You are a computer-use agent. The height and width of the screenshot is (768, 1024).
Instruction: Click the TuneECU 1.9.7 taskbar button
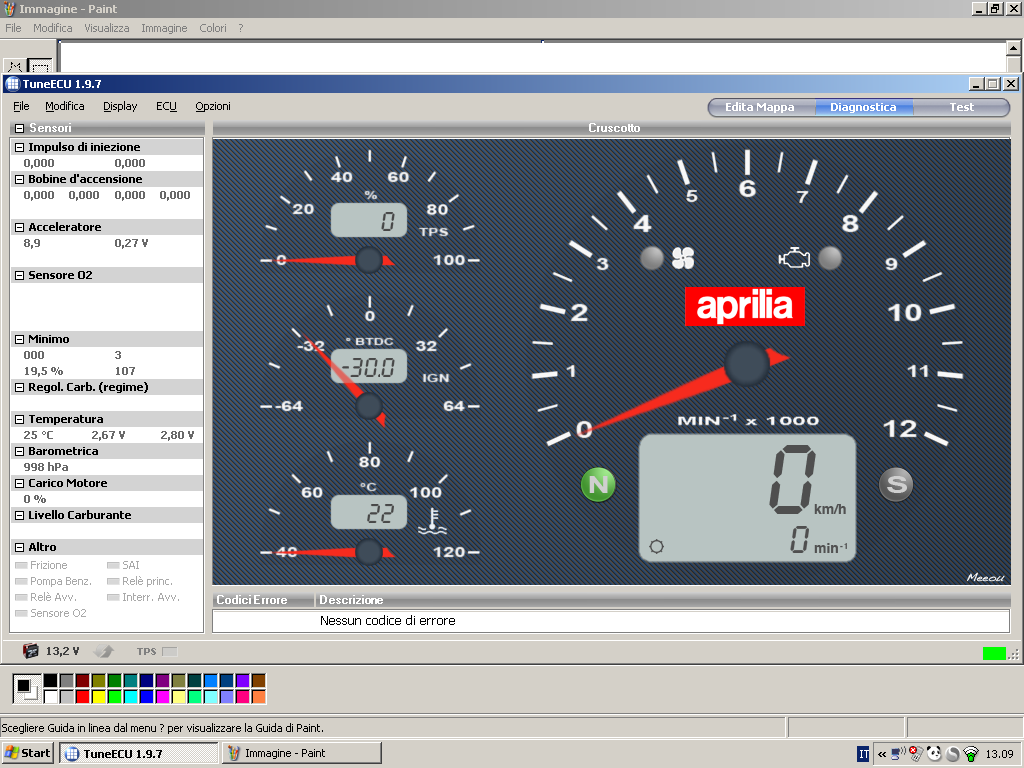point(139,754)
